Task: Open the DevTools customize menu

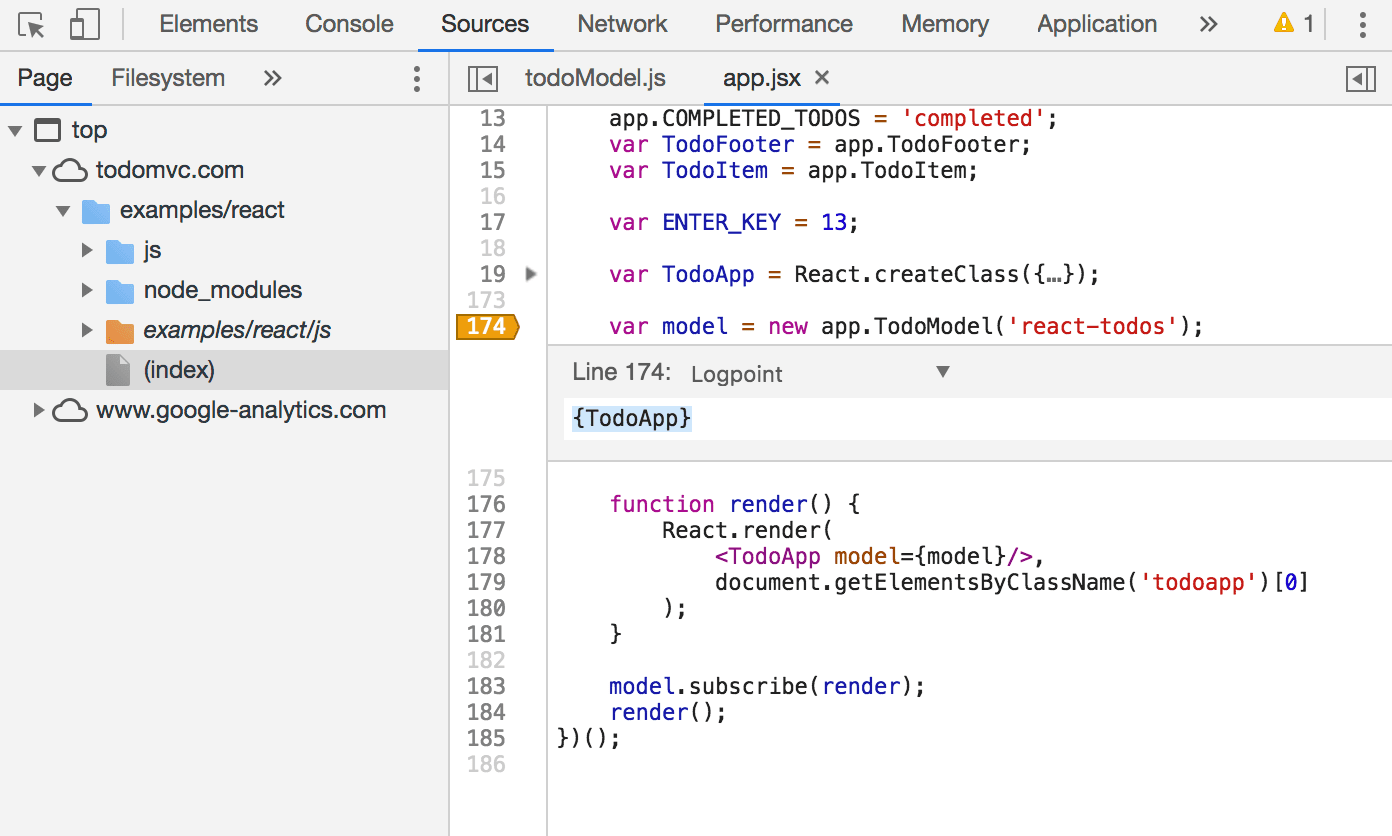Action: click(x=1362, y=23)
